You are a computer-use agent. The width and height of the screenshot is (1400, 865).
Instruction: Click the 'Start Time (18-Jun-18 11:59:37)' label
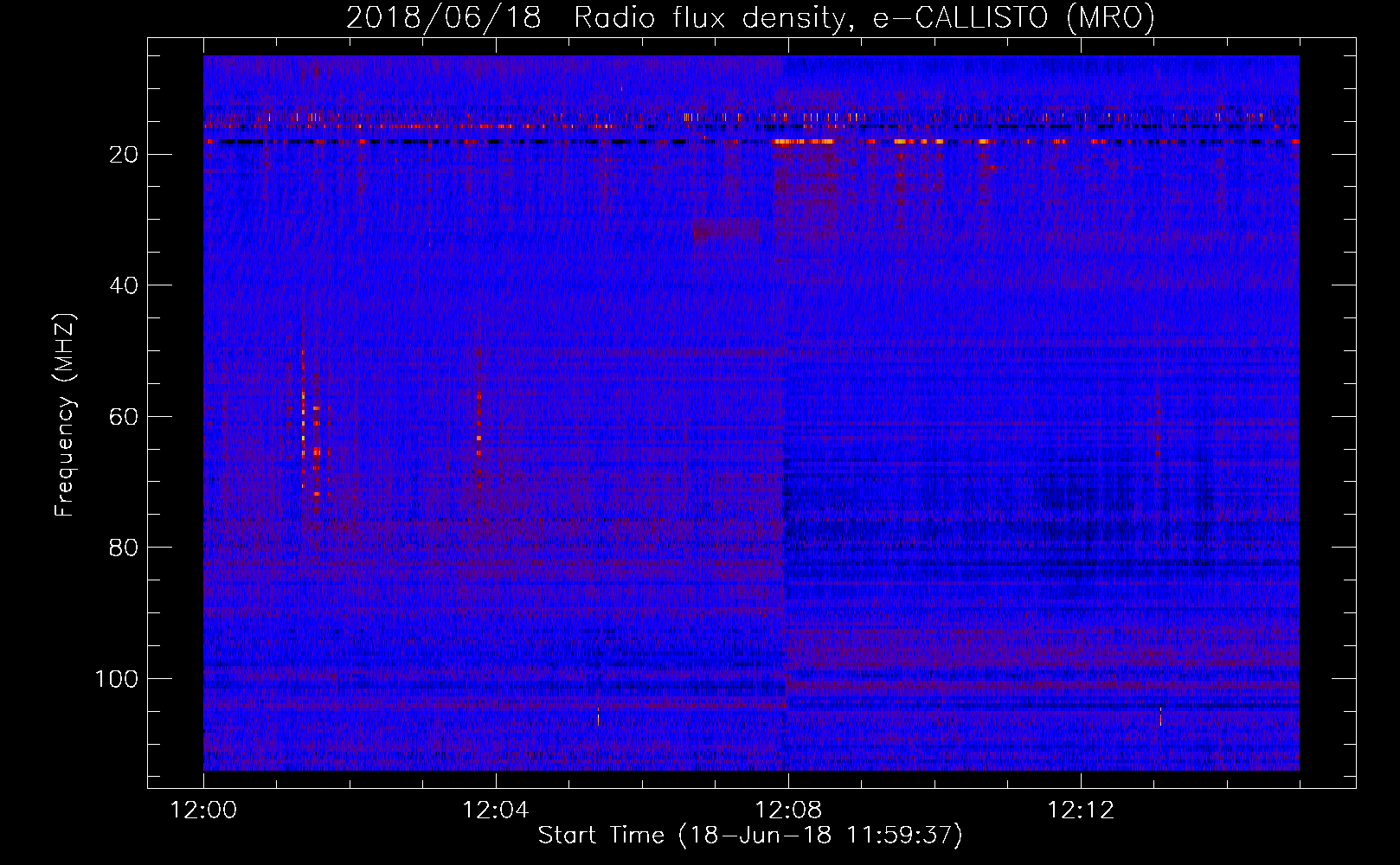[x=750, y=835]
